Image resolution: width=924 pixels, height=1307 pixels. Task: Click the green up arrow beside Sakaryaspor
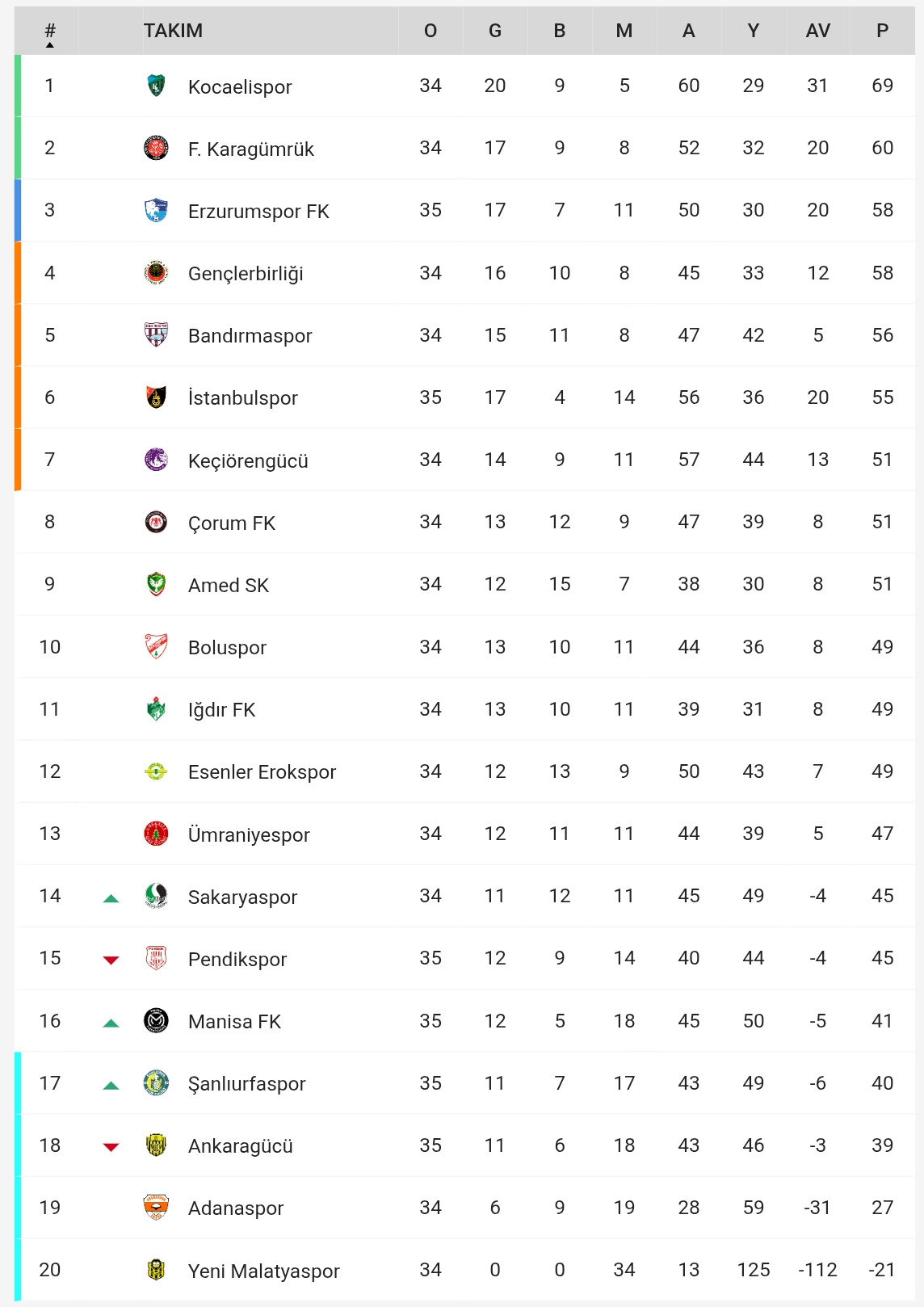click(x=111, y=897)
